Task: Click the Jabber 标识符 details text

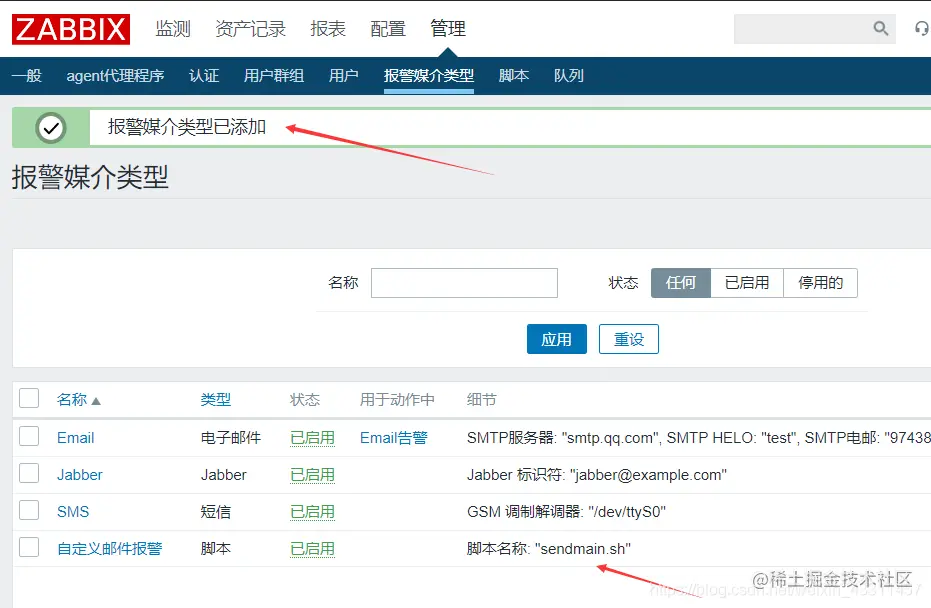Action: click(x=597, y=474)
